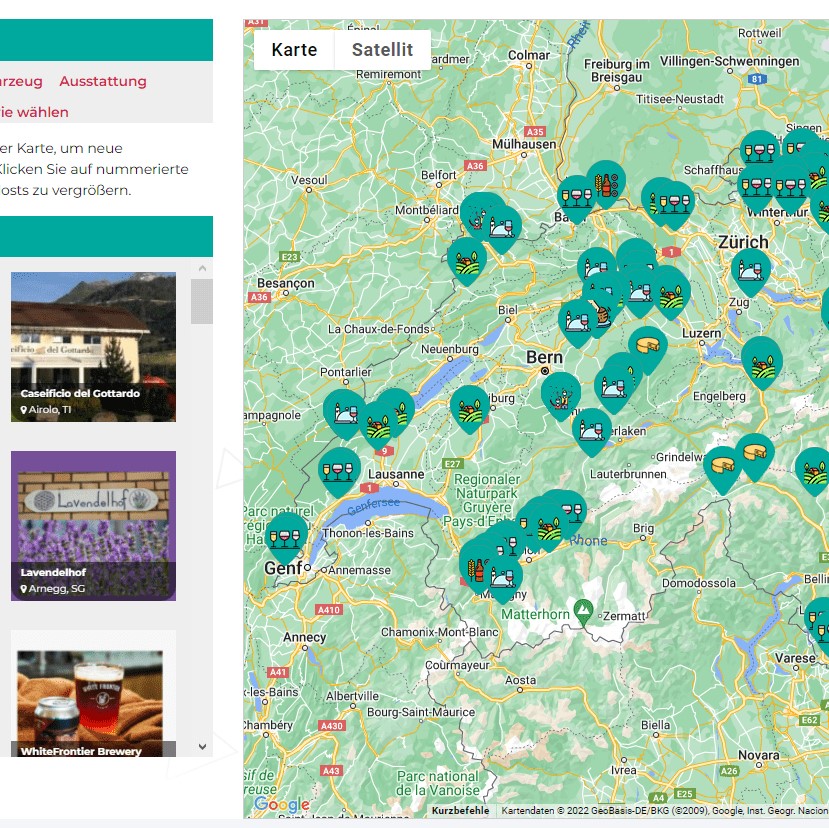Click the cheese marker right of Grindelwald
This screenshot has width=829, height=828.
click(723, 470)
